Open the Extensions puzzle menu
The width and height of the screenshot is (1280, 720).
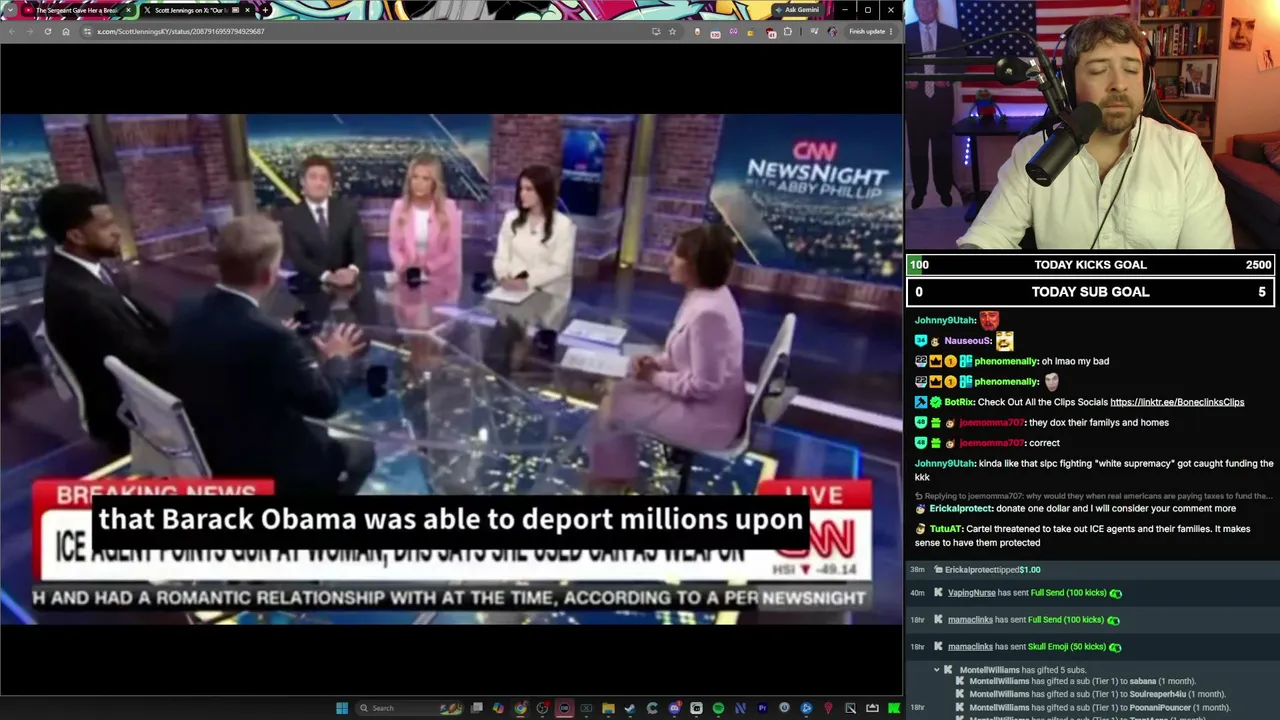pos(788,31)
